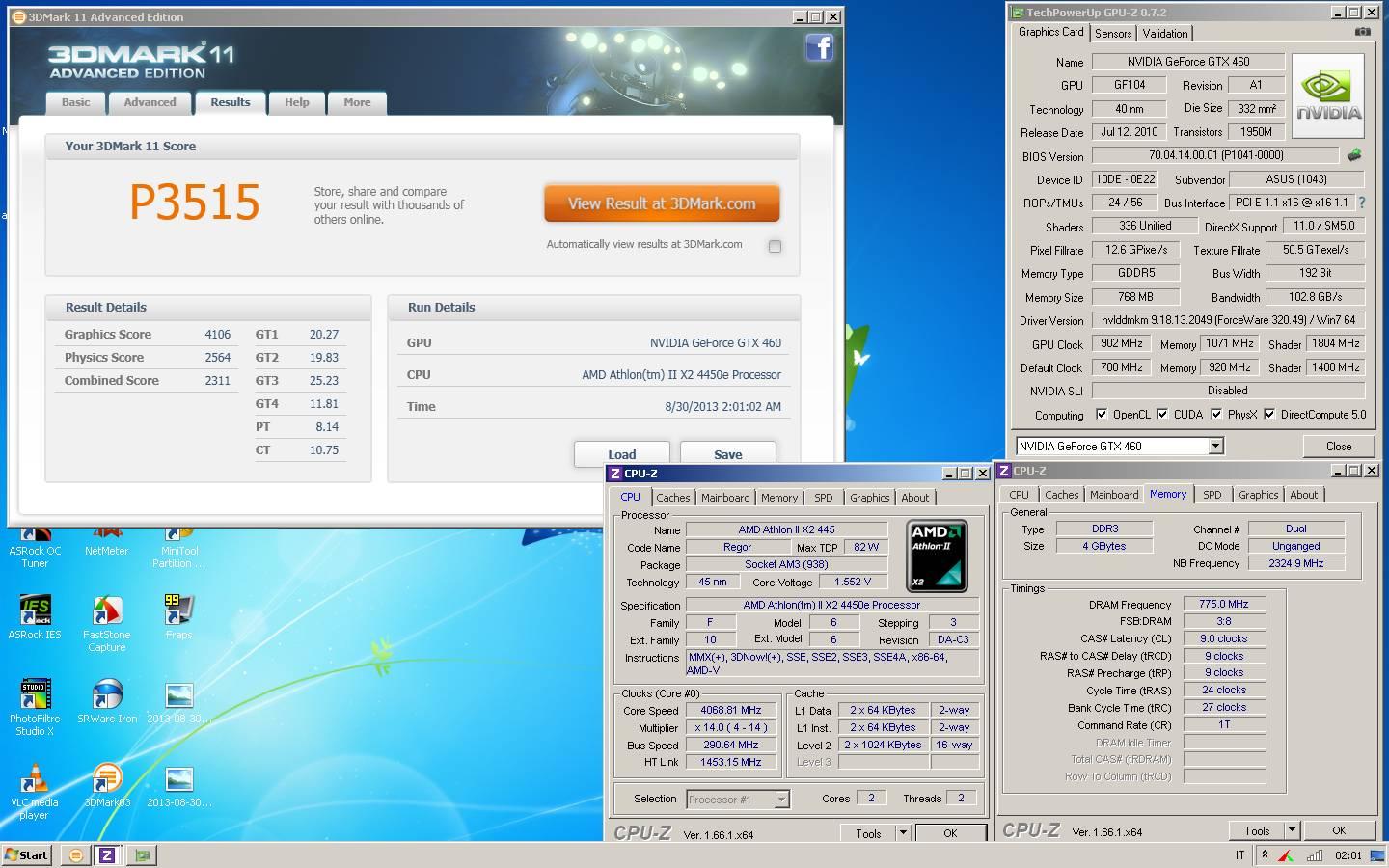
Task: Open the GPU selection dropdown in GPU-Z
Action: (1216, 446)
